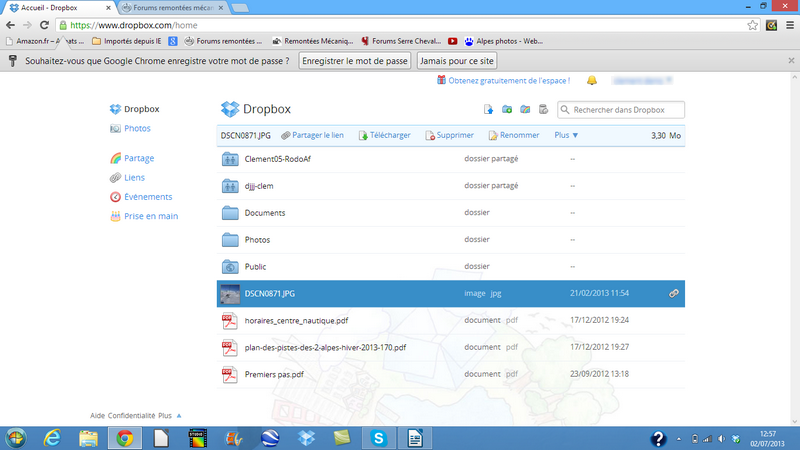
Task: Expand the Plus dropdown in file action bar
Action: (x=566, y=135)
